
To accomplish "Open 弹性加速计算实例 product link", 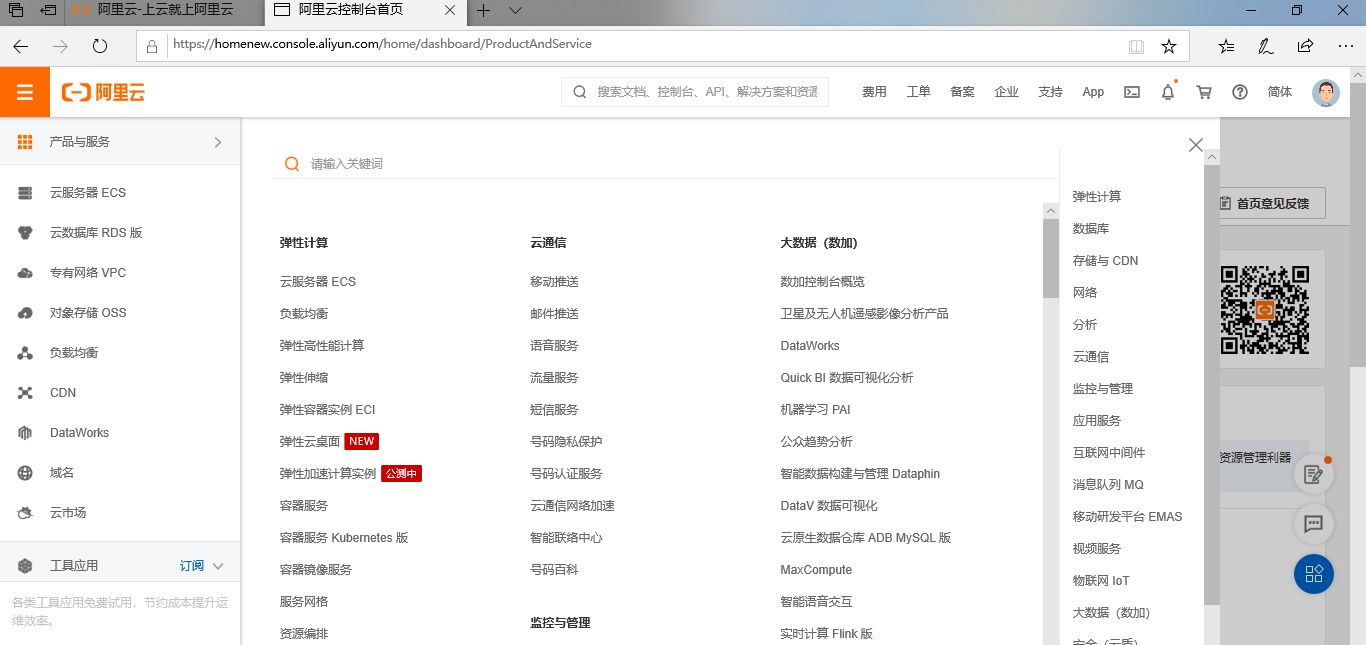I will click(x=328, y=474).
